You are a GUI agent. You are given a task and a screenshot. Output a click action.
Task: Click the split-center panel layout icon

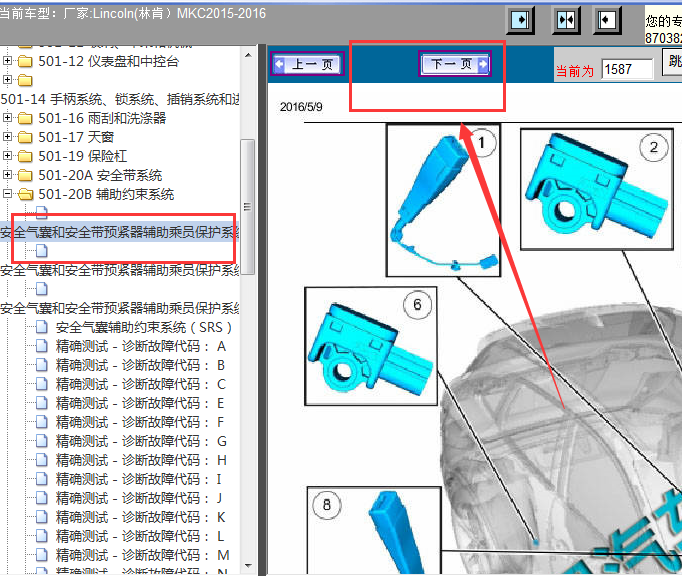(x=565, y=20)
